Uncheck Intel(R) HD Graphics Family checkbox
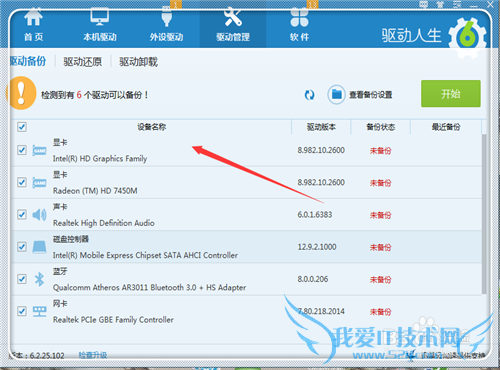 coord(22,150)
